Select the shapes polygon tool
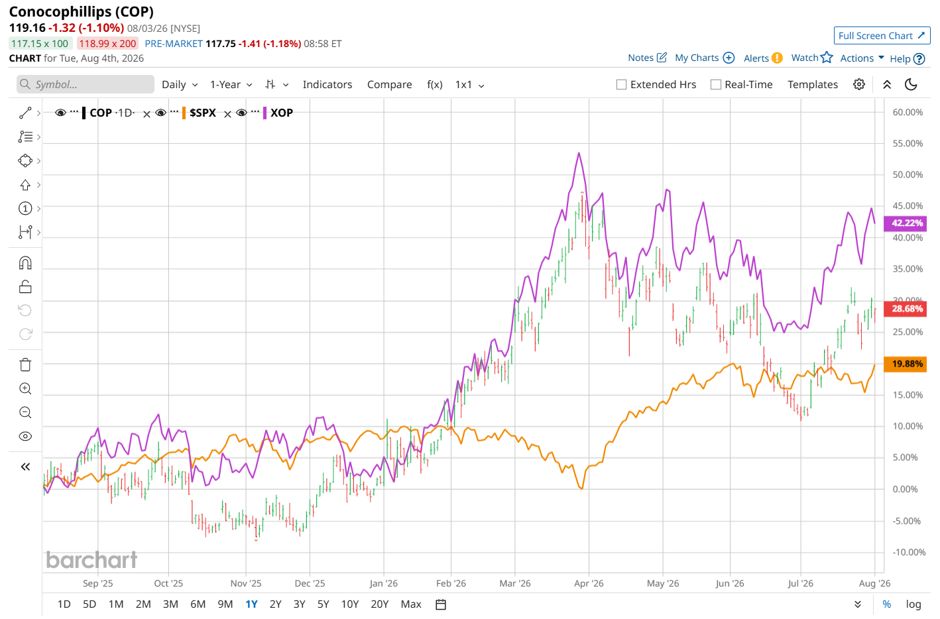This screenshot has width=940, height=619. point(25,161)
